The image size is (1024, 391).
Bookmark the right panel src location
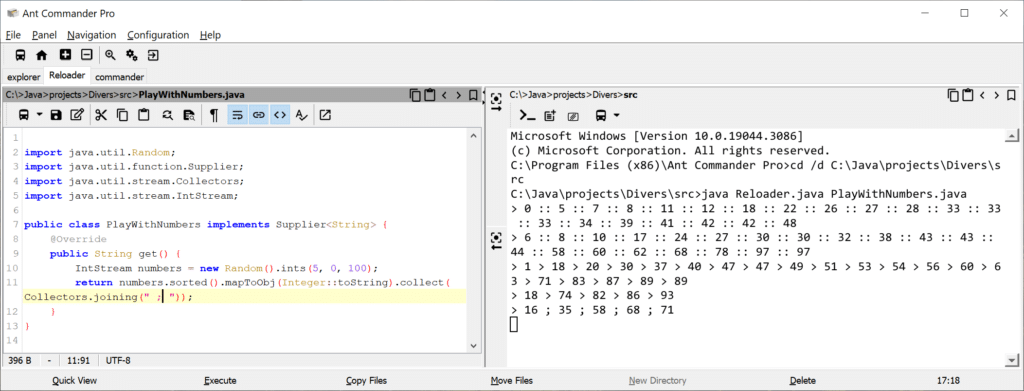tap(1012, 95)
